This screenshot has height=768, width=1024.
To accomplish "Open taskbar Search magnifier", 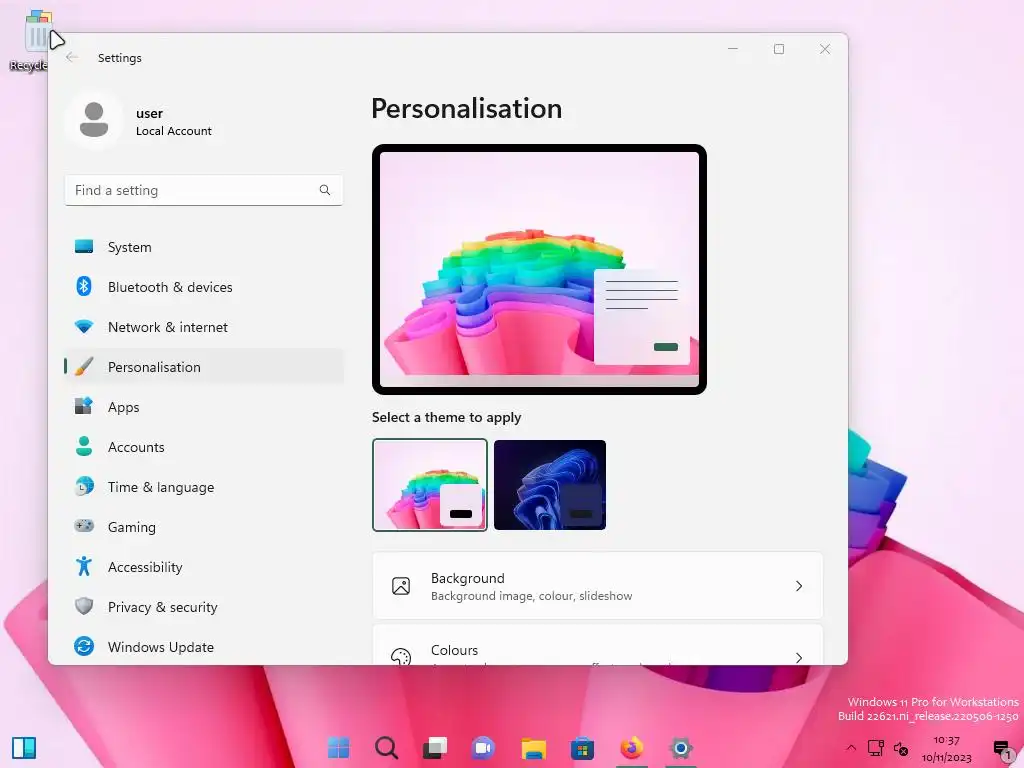I will point(387,748).
